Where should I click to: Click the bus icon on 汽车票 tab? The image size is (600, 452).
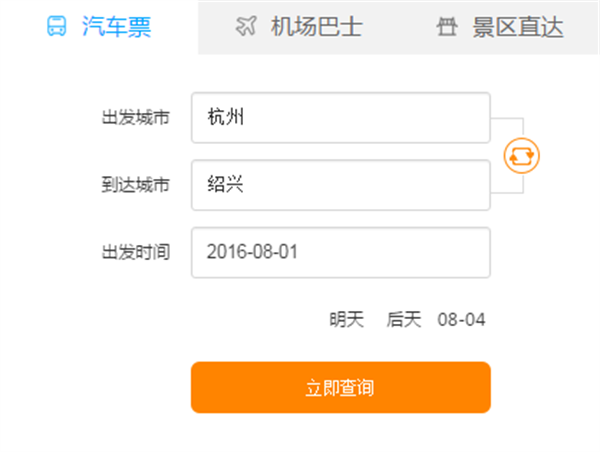point(59,27)
